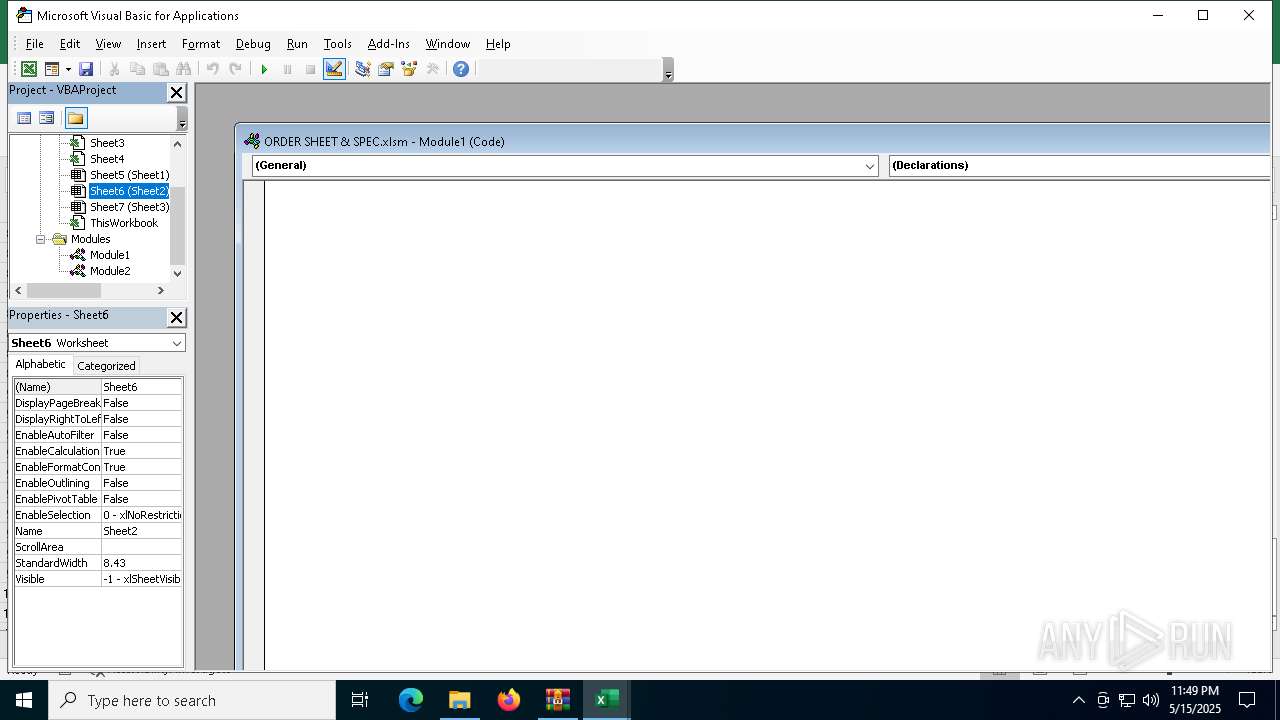Viewport: 1280px width, 720px height.
Task: Click the (Name) property value Sheet6
Action: click(x=142, y=387)
